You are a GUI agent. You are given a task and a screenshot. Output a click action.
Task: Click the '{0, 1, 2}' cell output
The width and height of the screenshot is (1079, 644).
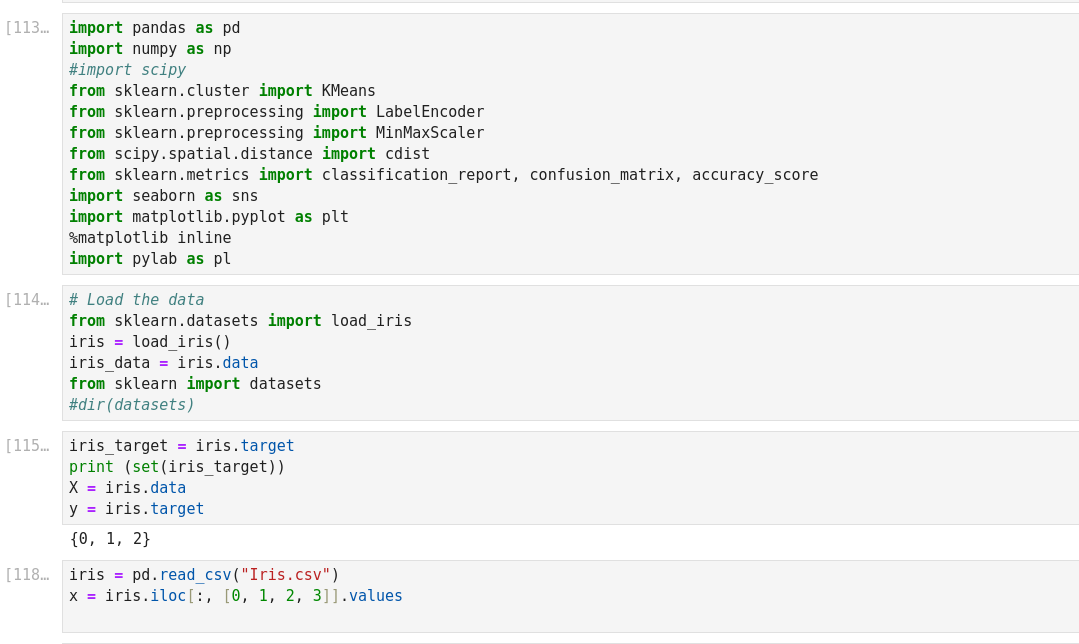coord(110,539)
